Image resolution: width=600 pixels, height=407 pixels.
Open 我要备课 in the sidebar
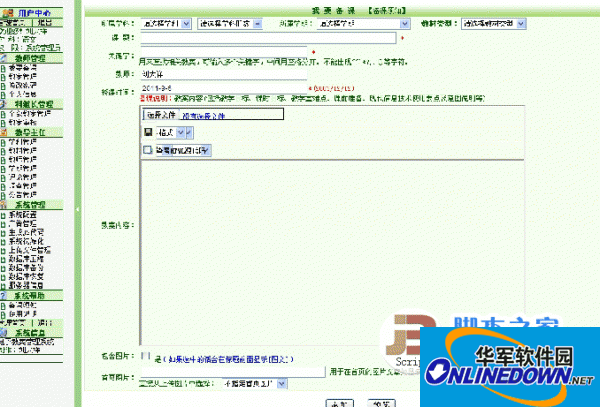pos(23,68)
